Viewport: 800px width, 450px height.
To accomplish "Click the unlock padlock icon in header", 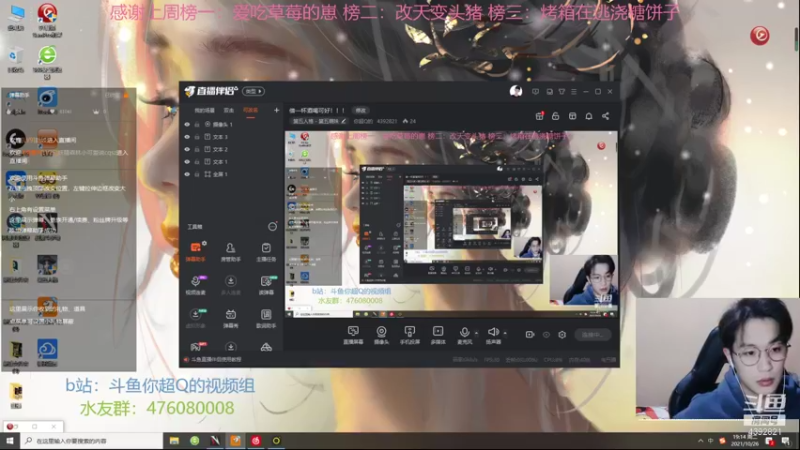I will click(556, 116).
